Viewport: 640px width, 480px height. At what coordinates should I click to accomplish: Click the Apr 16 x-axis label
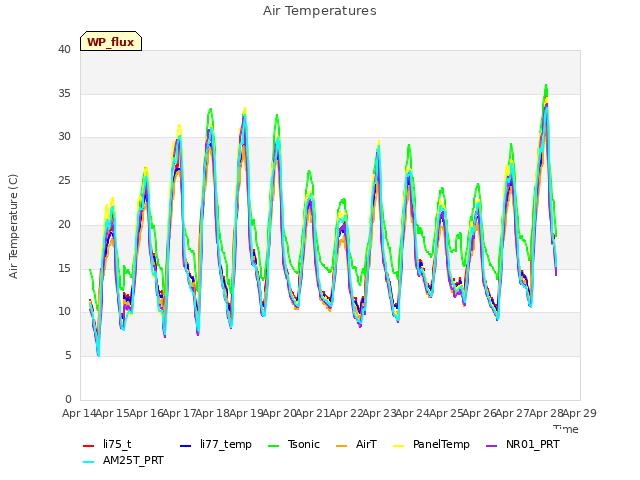tap(147, 413)
